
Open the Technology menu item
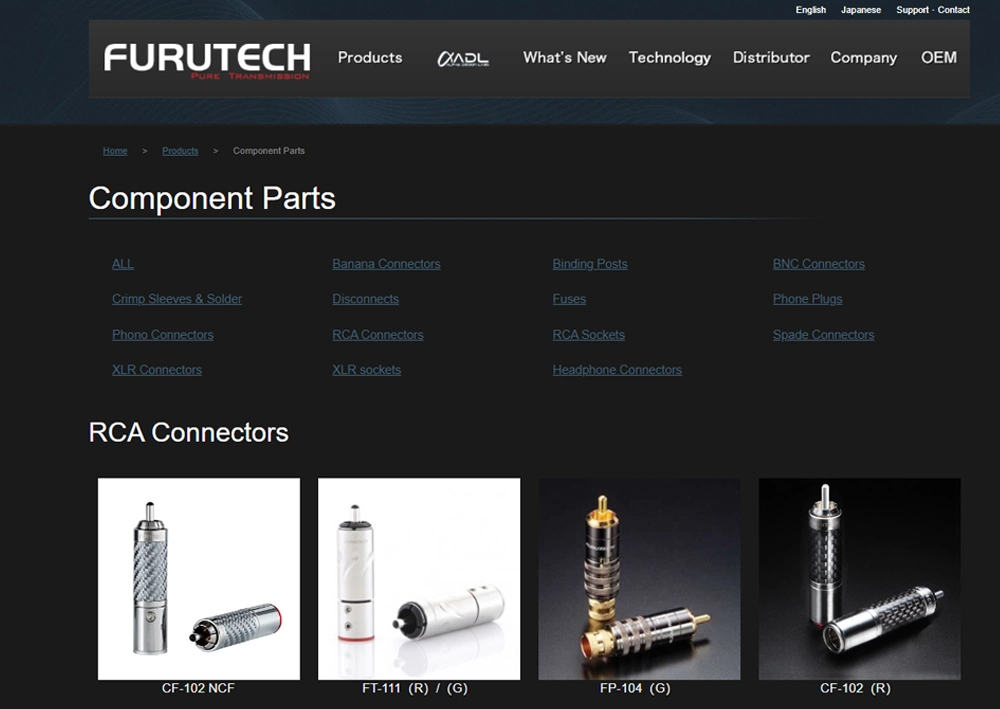pyautogui.click(x=670, y=58)
